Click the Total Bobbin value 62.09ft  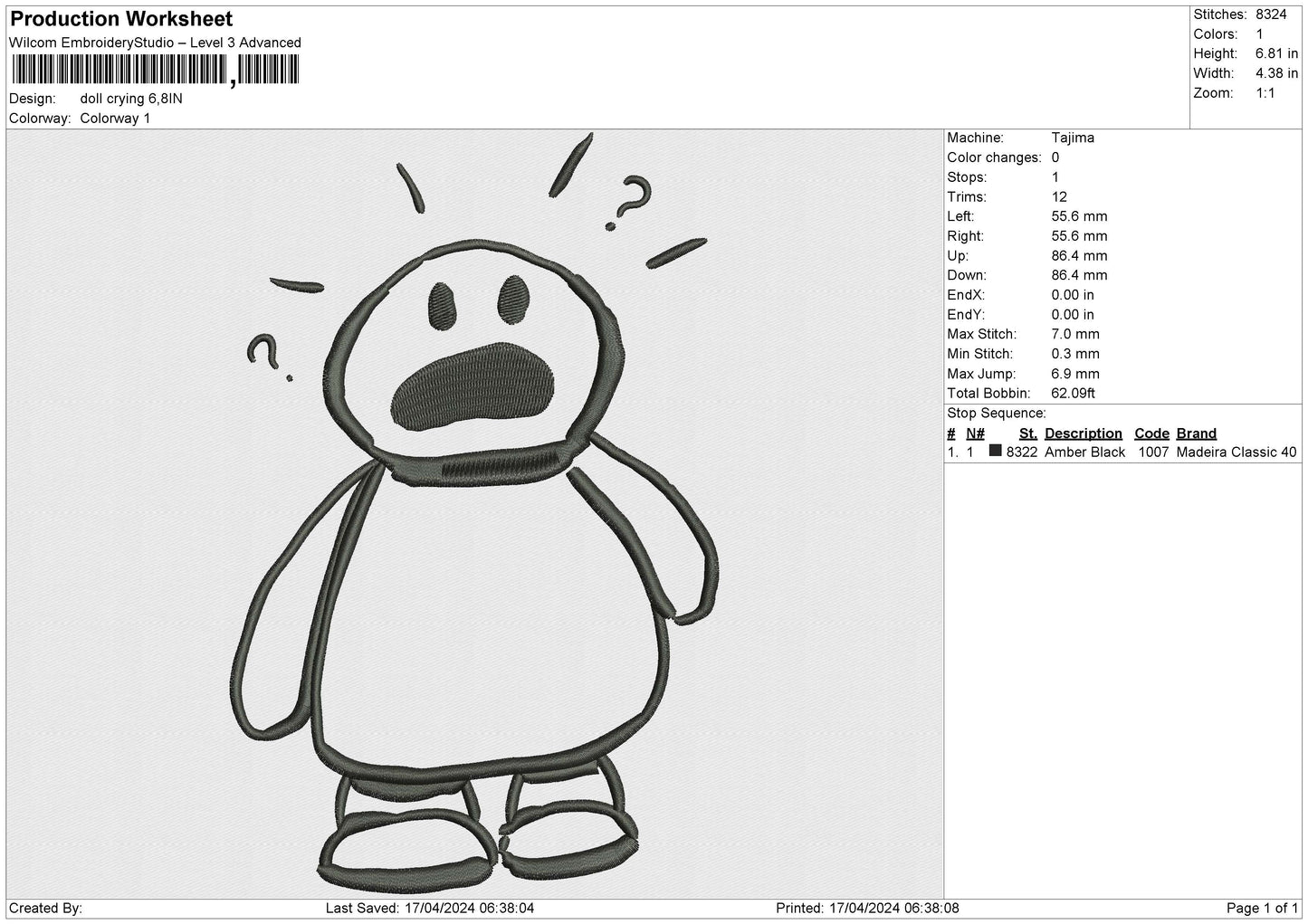tap(1074, 393)
